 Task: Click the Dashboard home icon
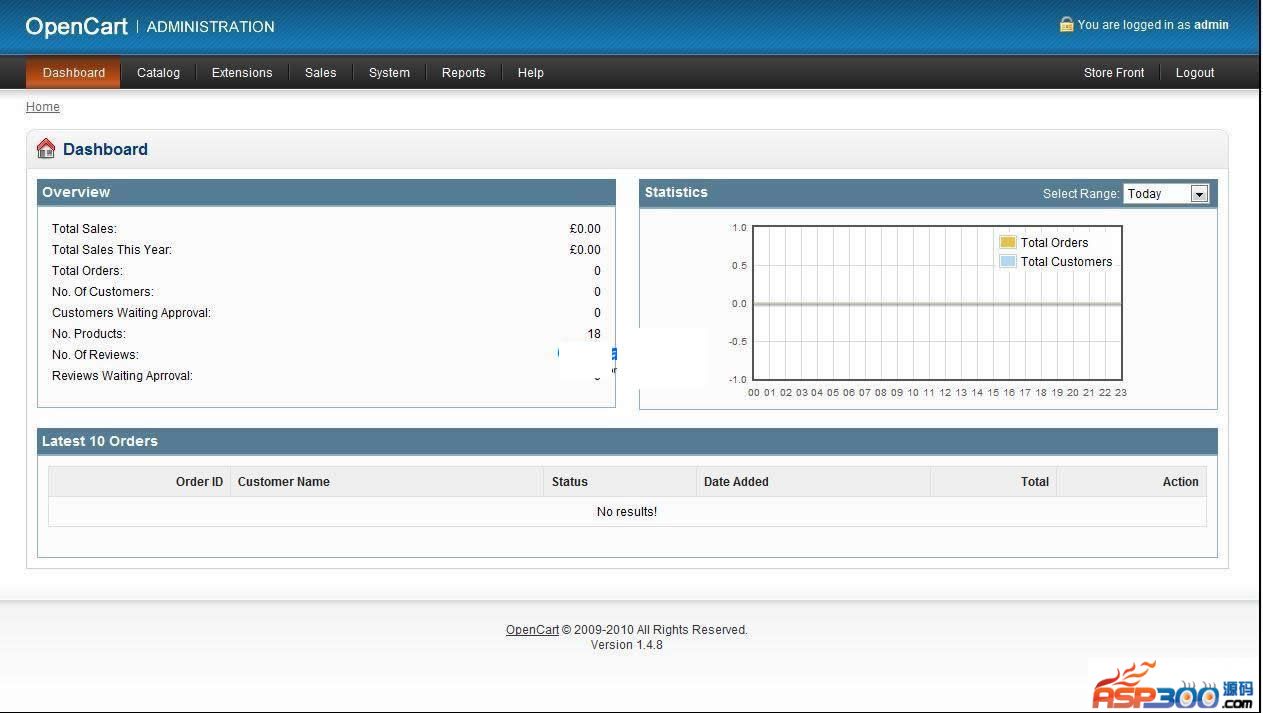click(46, 149)
